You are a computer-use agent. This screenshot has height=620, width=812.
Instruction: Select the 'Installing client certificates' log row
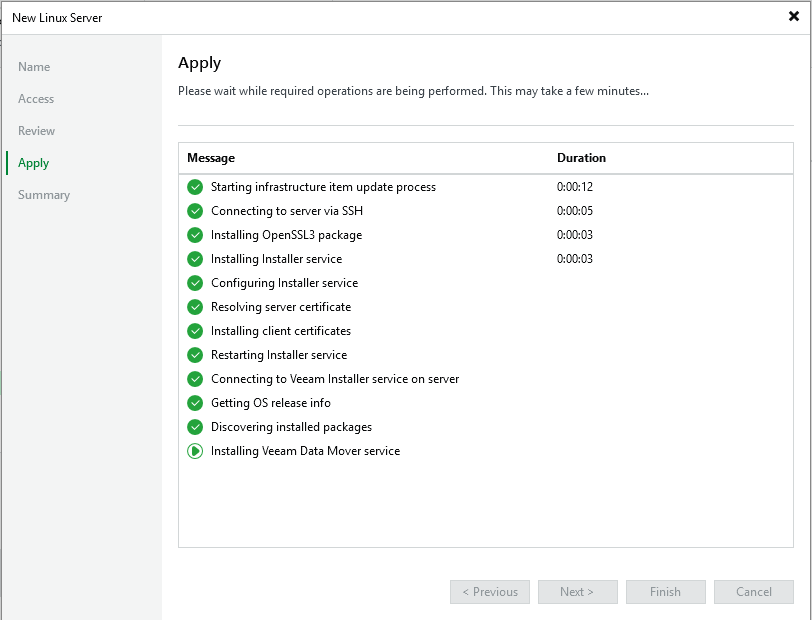click(x=281, y=331)
